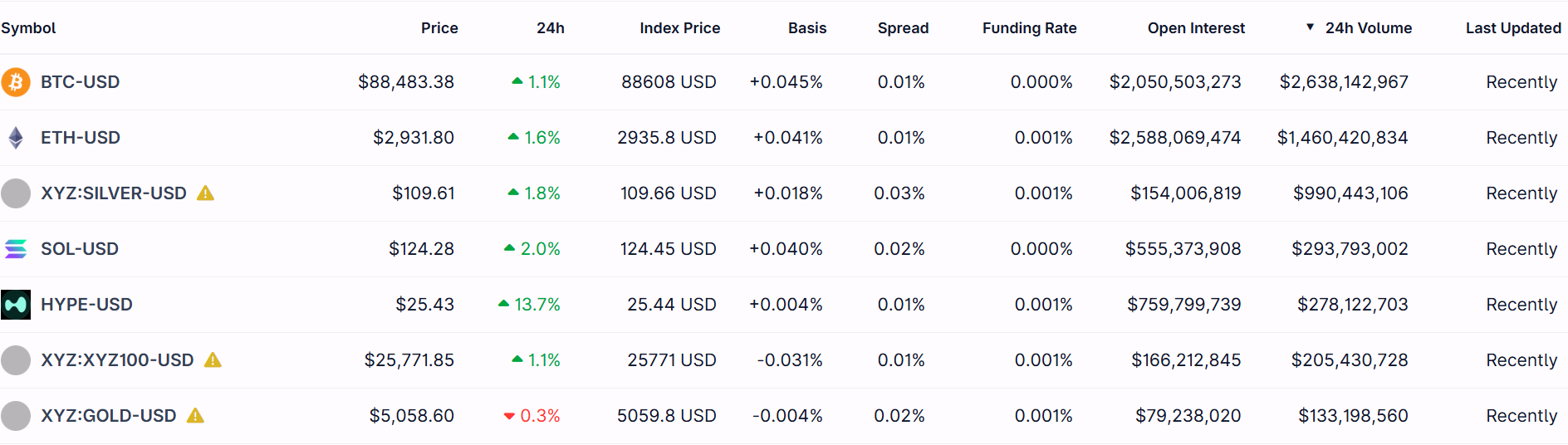Open the ETH-USD market link

81,138
